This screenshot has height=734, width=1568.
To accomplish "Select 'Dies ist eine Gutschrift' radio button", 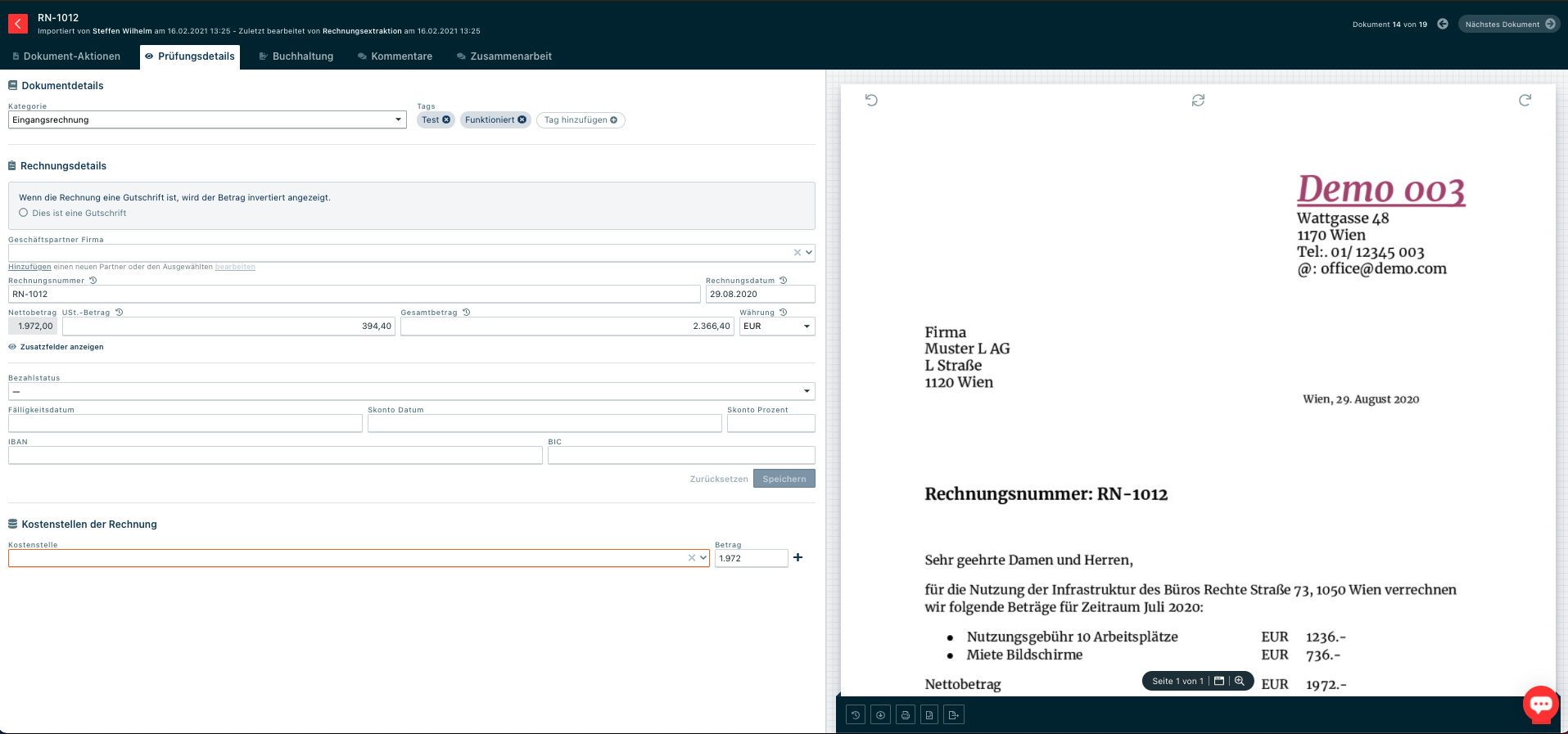I will (24, 213).
